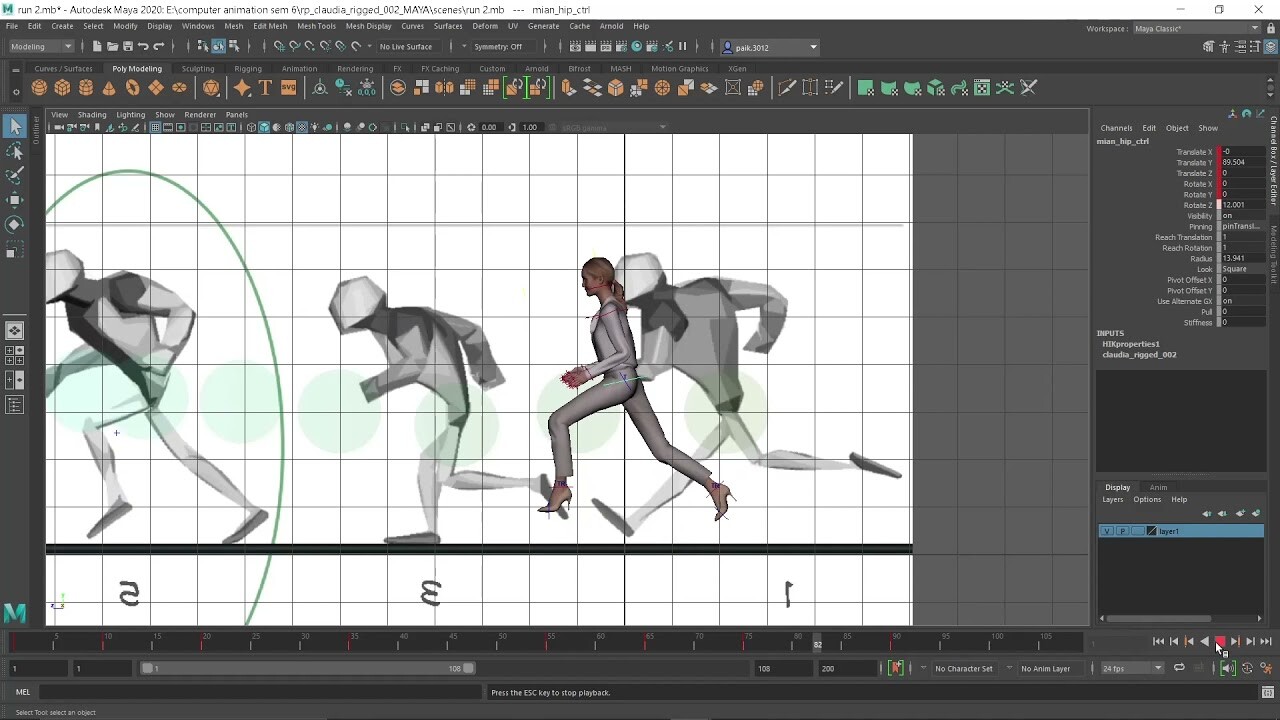
Task: Click Channels in the Channel Box menu
Action: point(1116,128)
